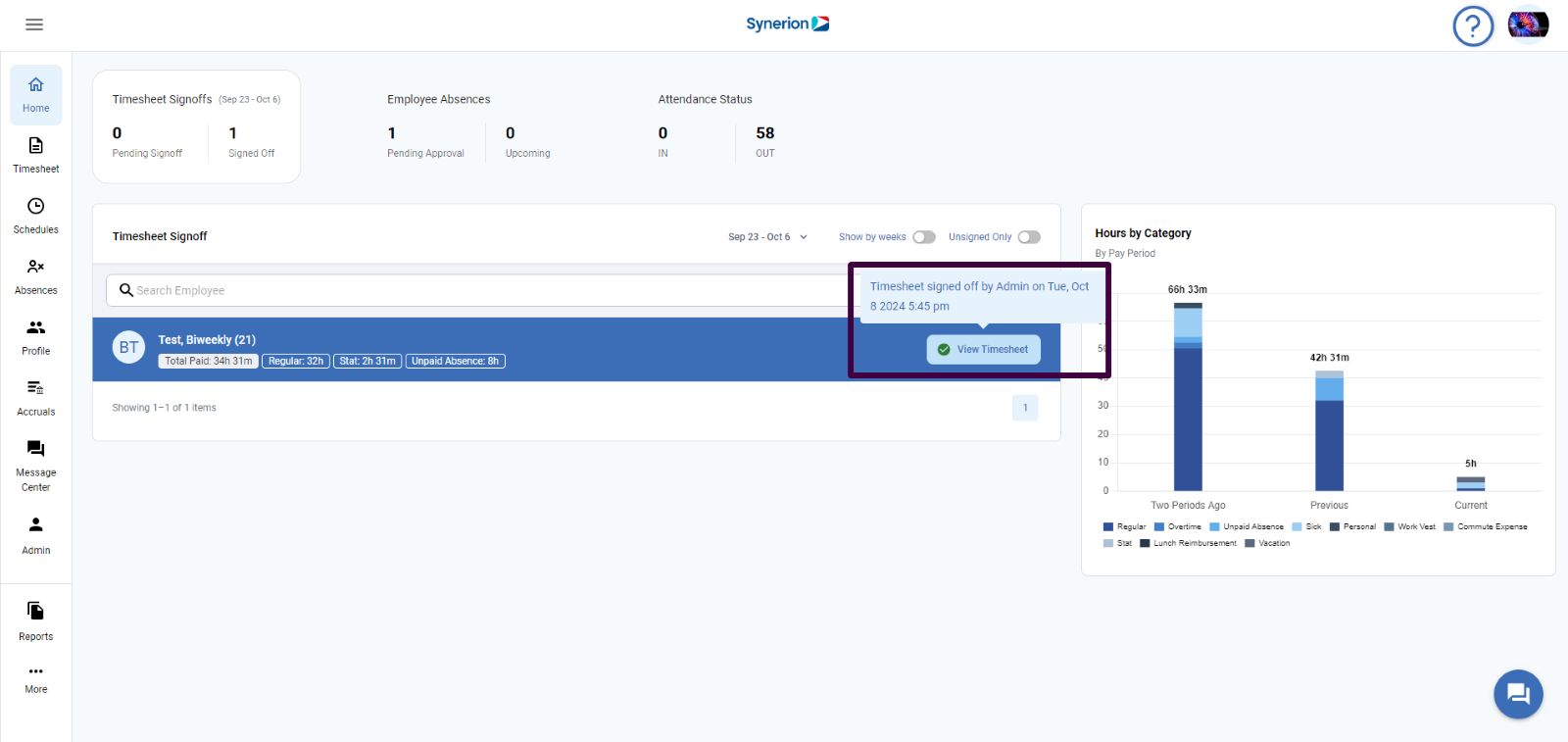Click Previous period chart bar
Image resolution: width=1568 pixels, height=742 pixels.
tap(1329, 431)
